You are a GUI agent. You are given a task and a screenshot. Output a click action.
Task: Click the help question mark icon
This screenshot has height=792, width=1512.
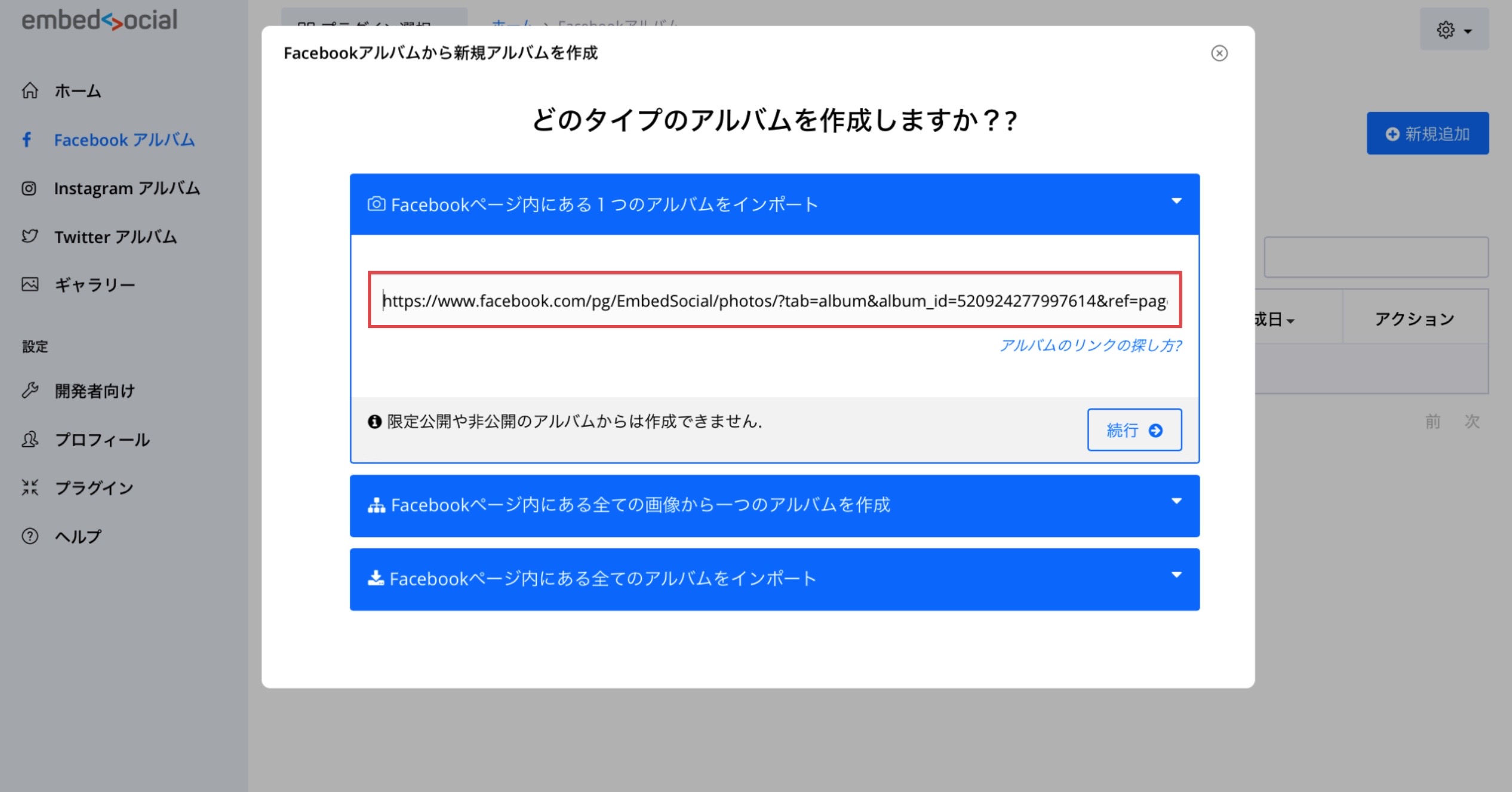point(30,536)
